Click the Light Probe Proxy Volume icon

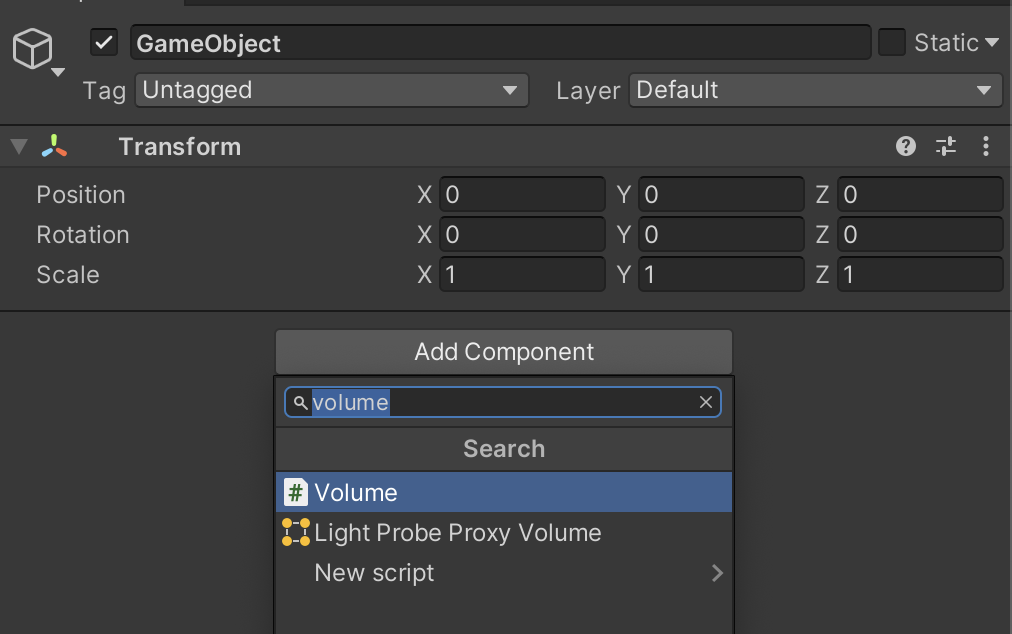(x=295, y=532)
